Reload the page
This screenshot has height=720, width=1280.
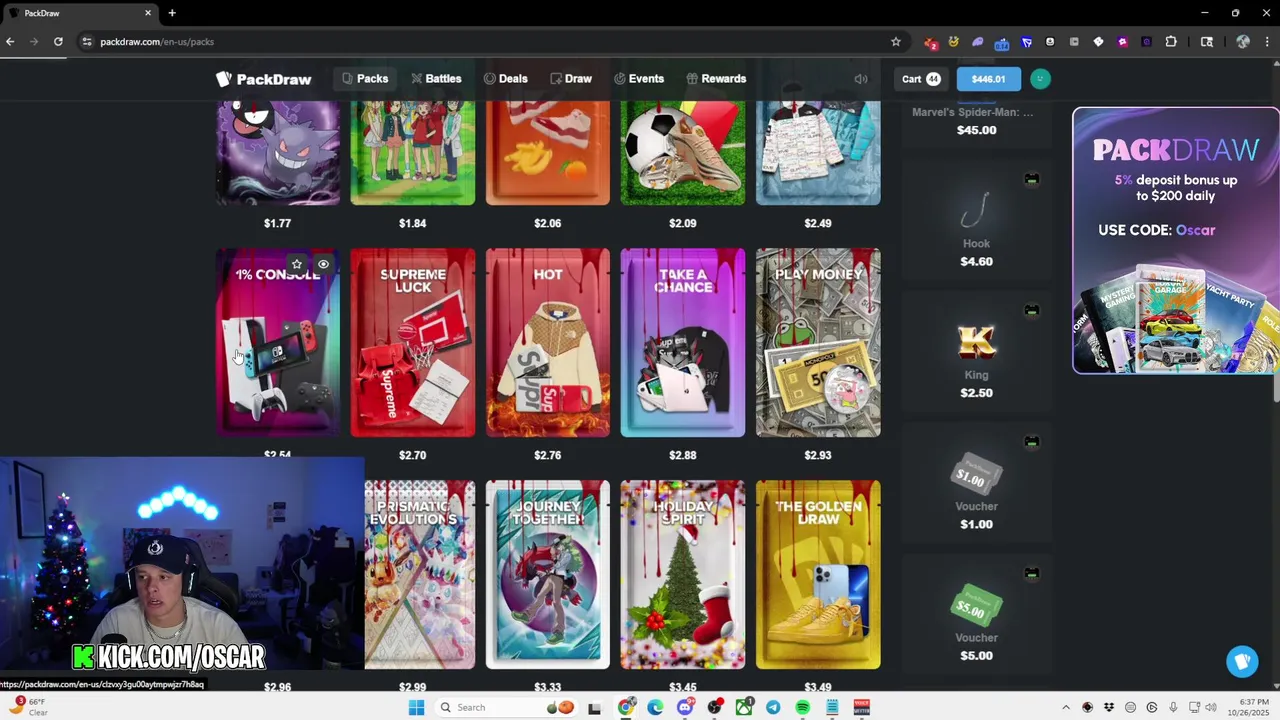coord(58,42)
